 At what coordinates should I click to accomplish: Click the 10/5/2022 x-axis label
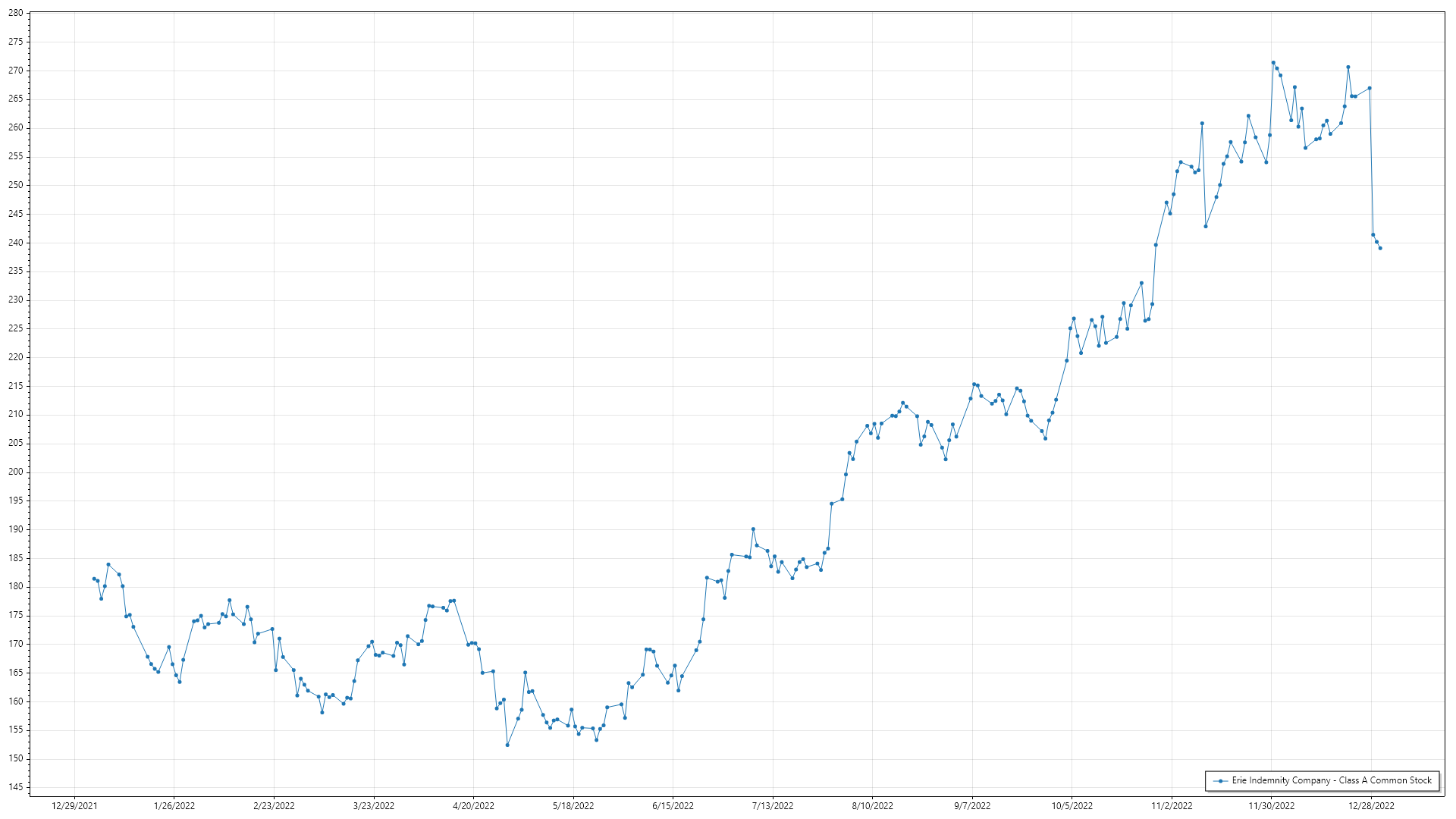(1072, 806)
